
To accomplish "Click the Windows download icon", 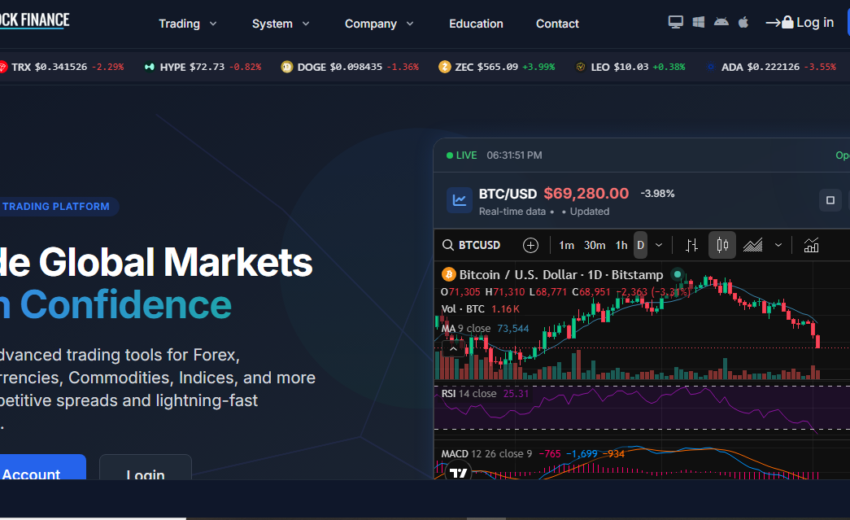I will coord(698,22).
